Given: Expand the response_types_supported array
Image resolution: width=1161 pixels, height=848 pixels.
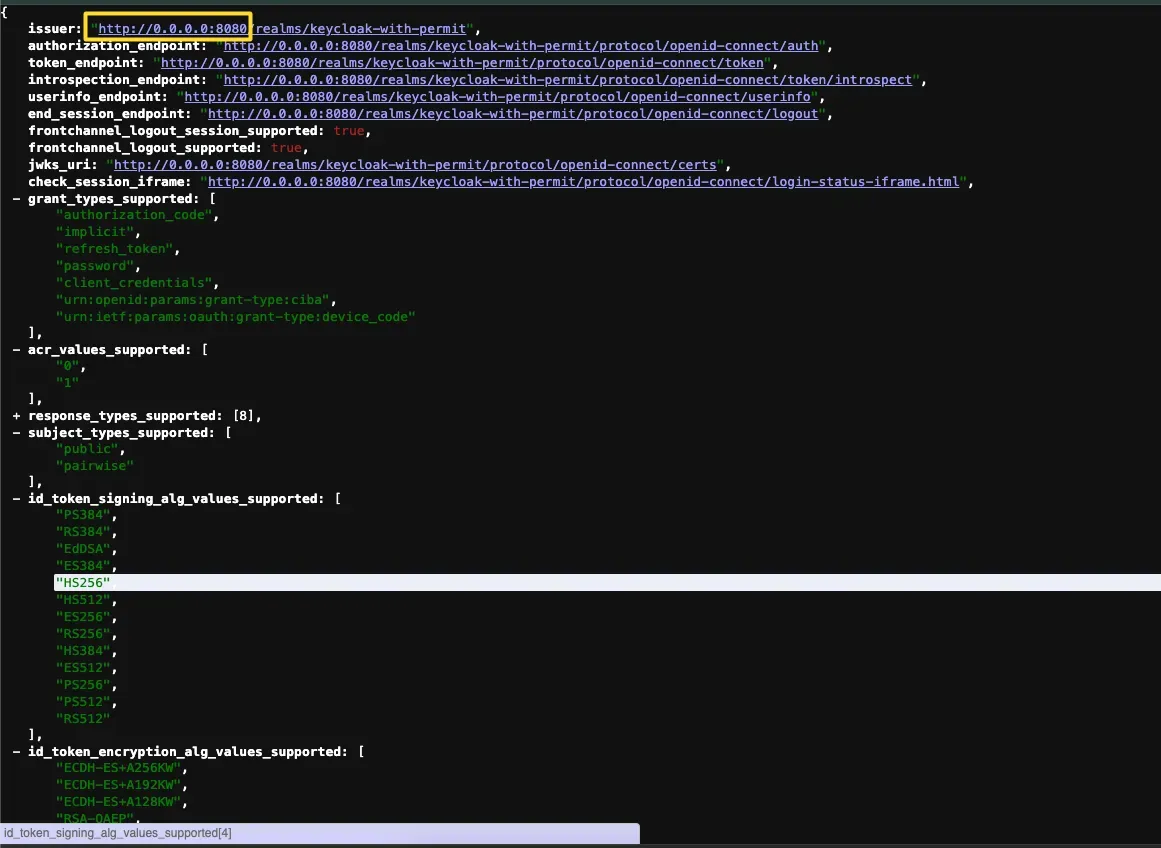Looking at the screenshot, I should (x=17, y=416).
